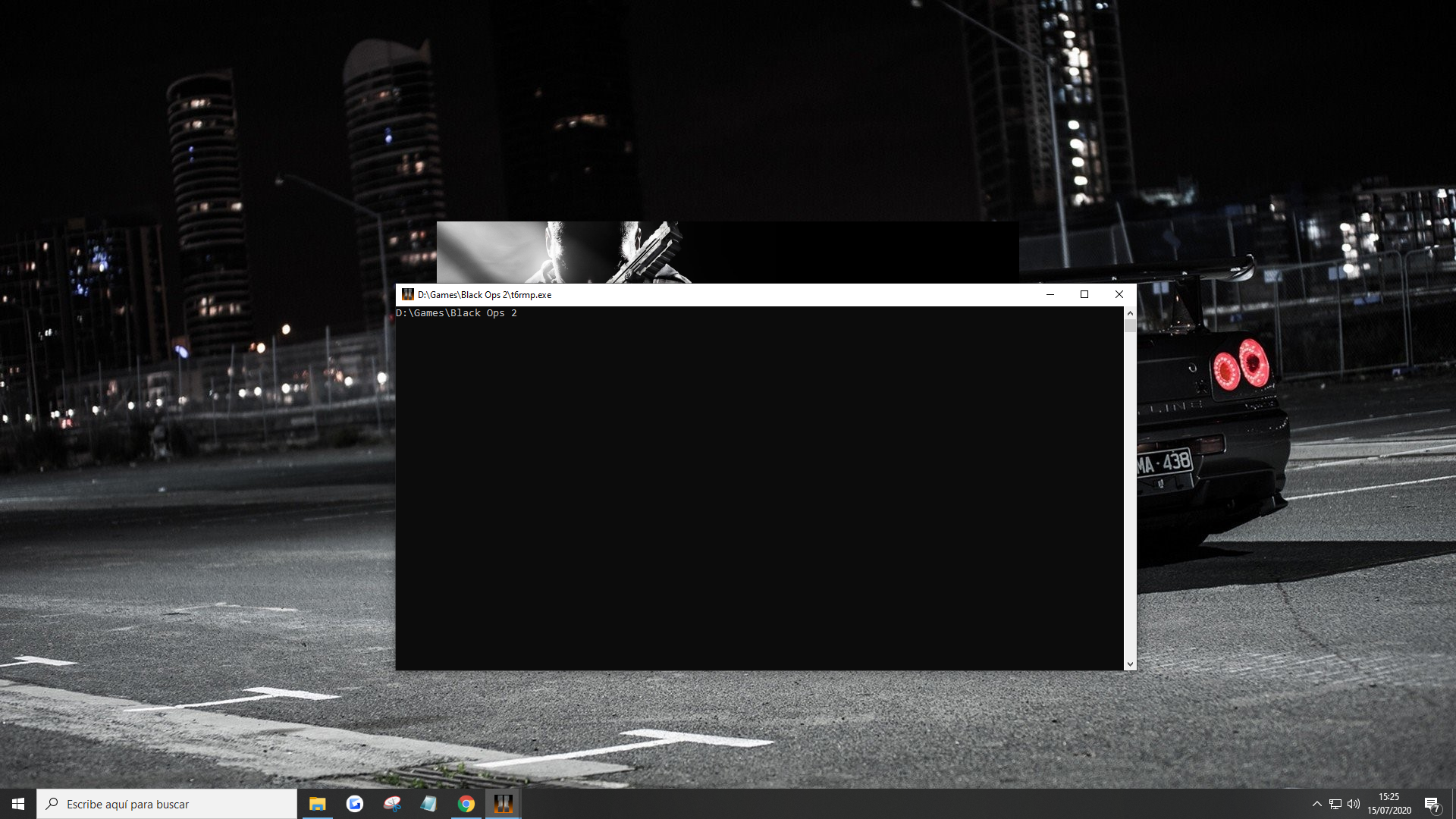This screenshot has width=1456, height=819.
Task: Open File Explorer from the taskbar
Action: 317,804
